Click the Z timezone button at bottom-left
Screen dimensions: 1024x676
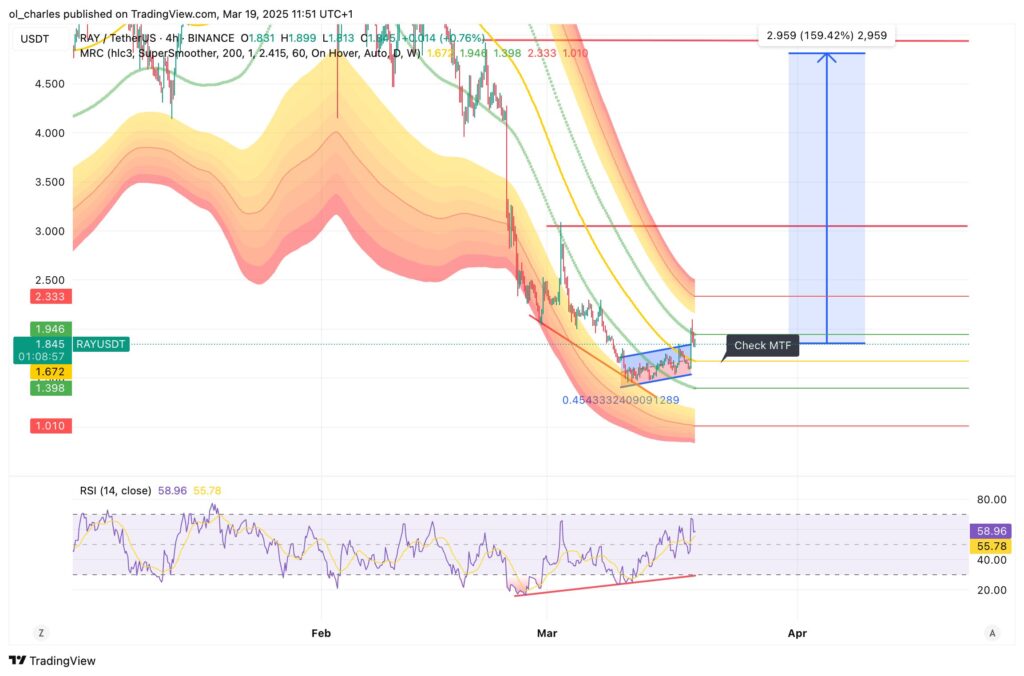coord(41,632)
